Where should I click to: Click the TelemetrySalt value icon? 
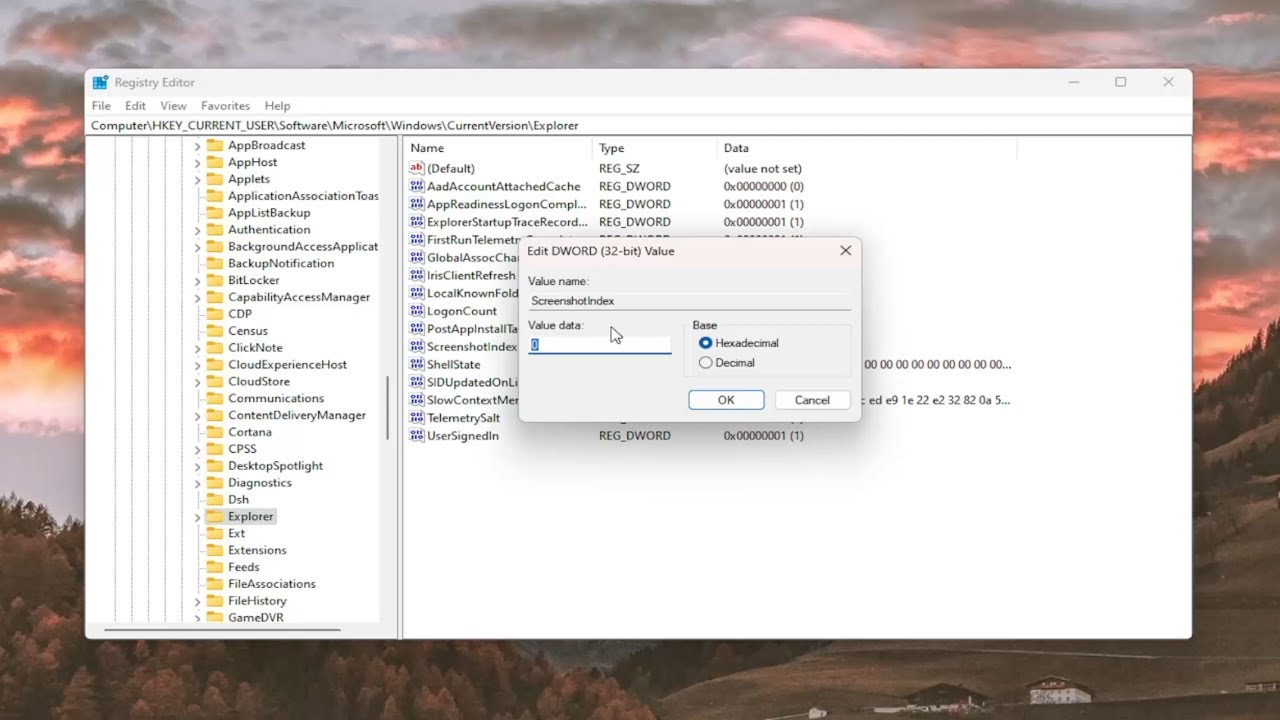(417, 417)
